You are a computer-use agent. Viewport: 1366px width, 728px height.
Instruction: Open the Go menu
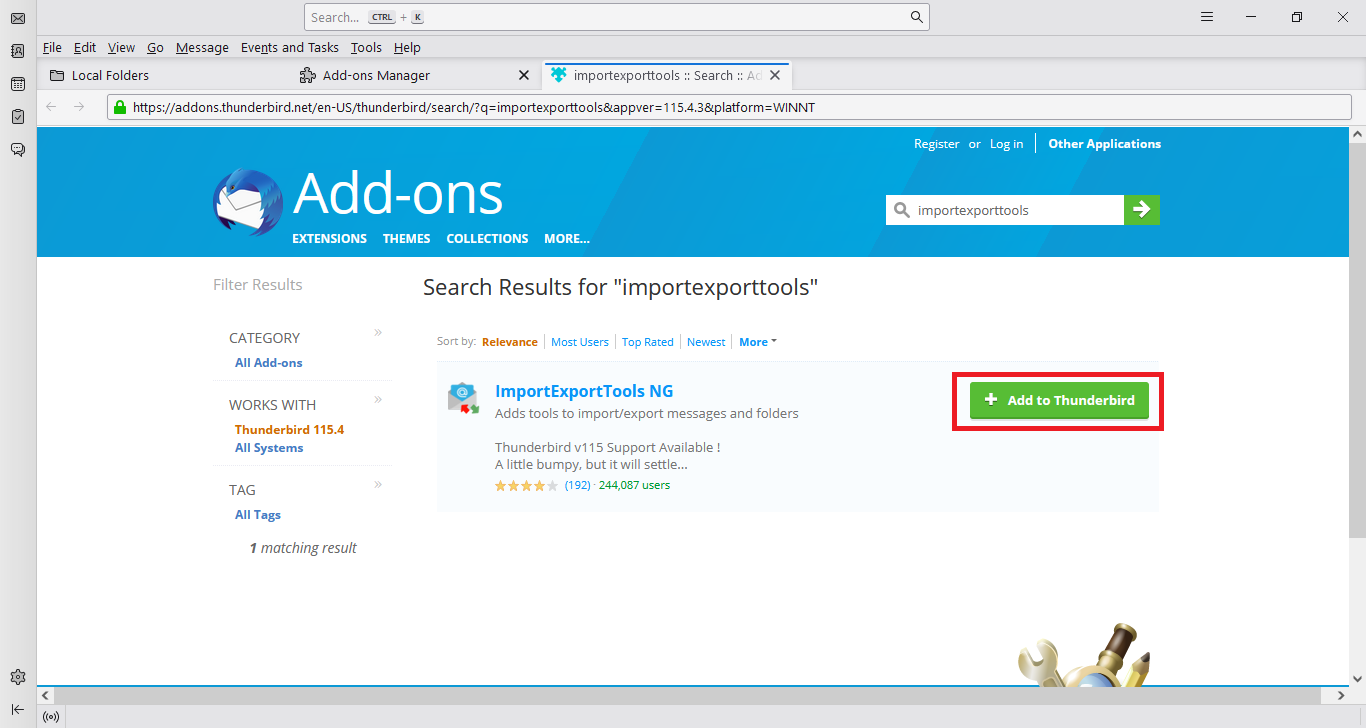point(155,47)
